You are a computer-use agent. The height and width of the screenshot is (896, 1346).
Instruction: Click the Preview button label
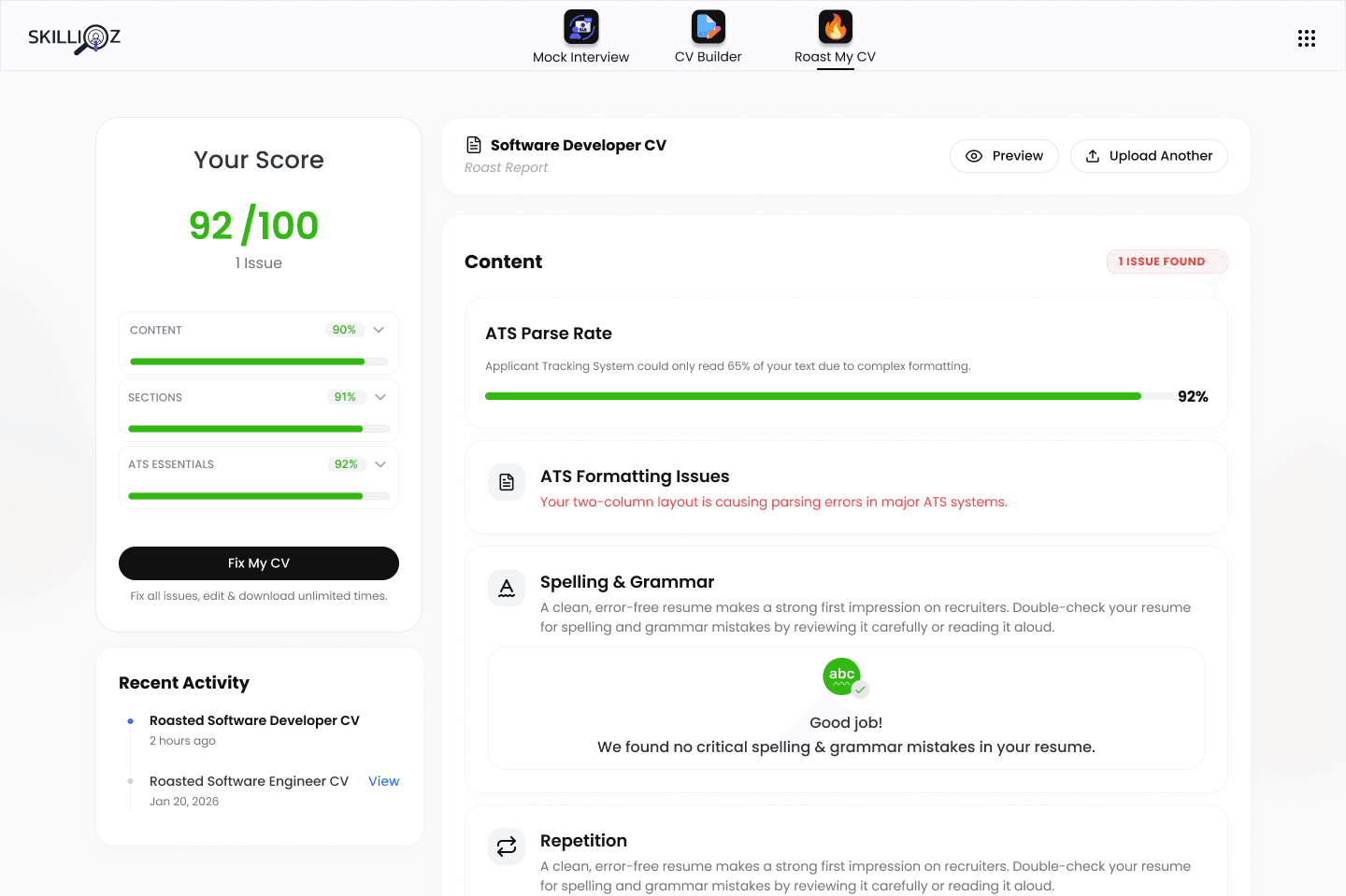click(x=1017, y=156)
